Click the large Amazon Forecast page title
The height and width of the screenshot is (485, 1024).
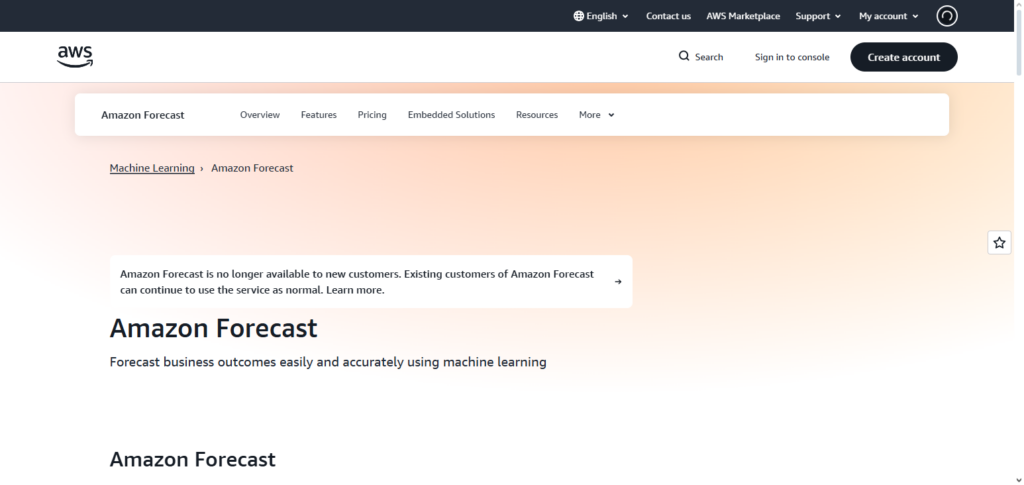pos(214,328)
